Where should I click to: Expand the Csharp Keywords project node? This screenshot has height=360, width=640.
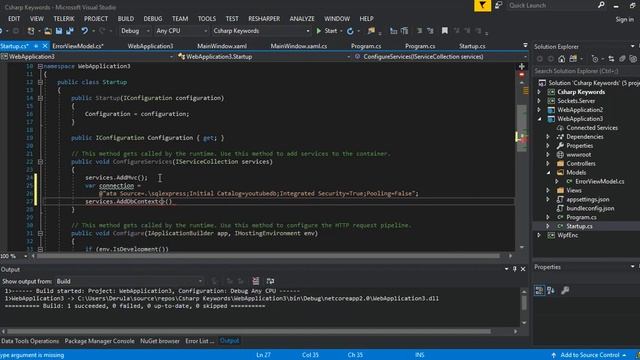tap(539, 92)
